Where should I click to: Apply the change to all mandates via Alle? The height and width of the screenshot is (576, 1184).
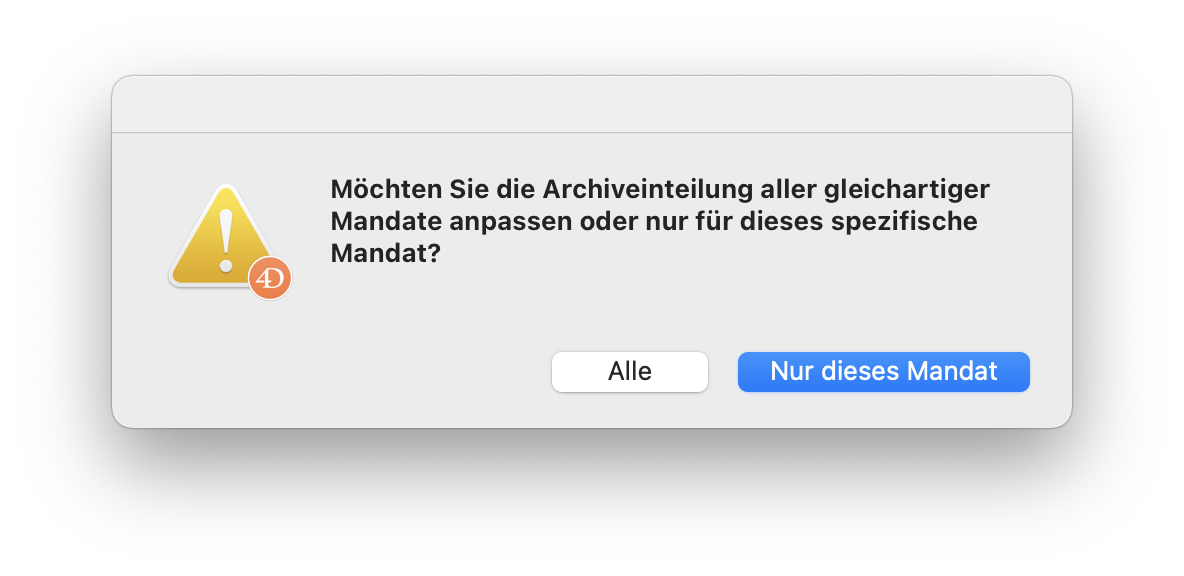click(x=630, y=371)
